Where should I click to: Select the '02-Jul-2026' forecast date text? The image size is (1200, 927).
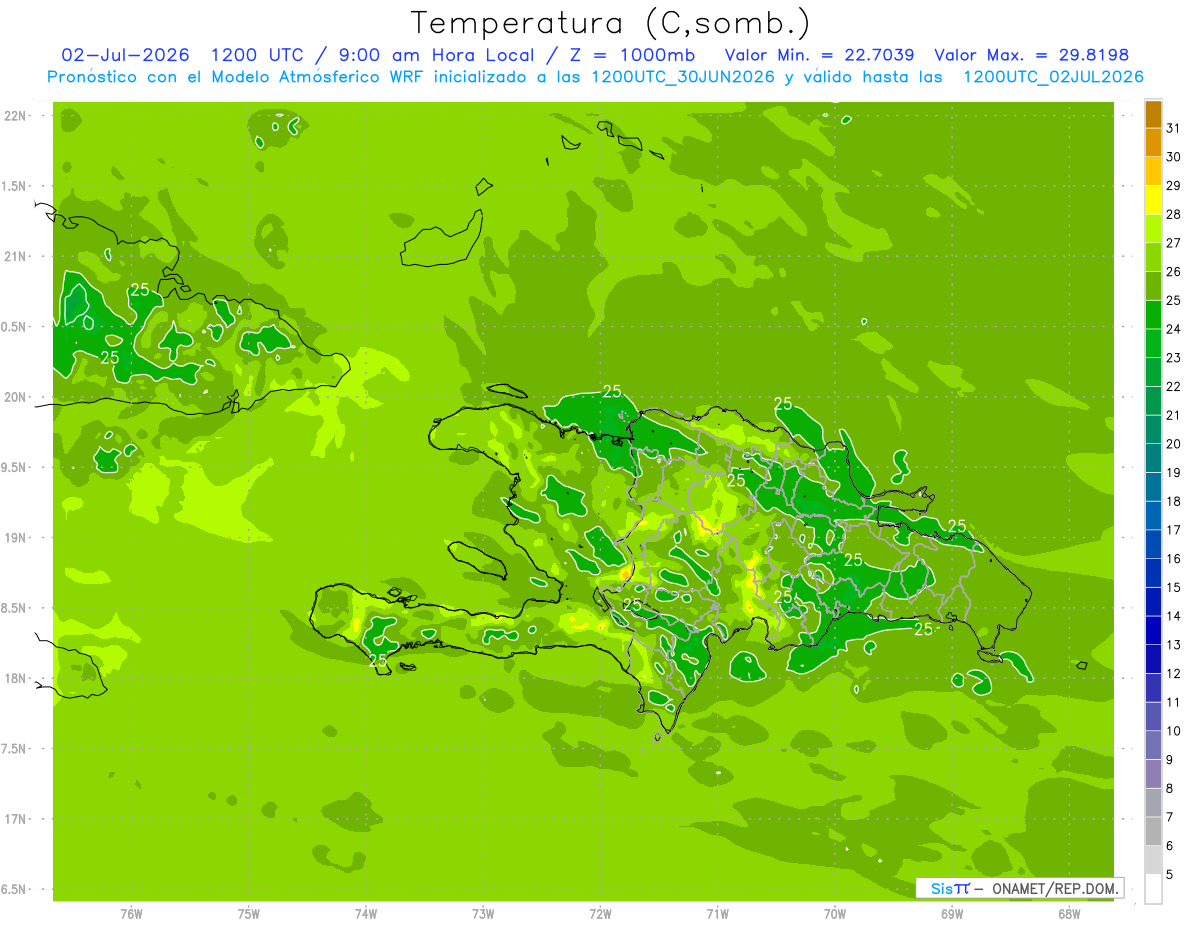click(x=126, y=55)
